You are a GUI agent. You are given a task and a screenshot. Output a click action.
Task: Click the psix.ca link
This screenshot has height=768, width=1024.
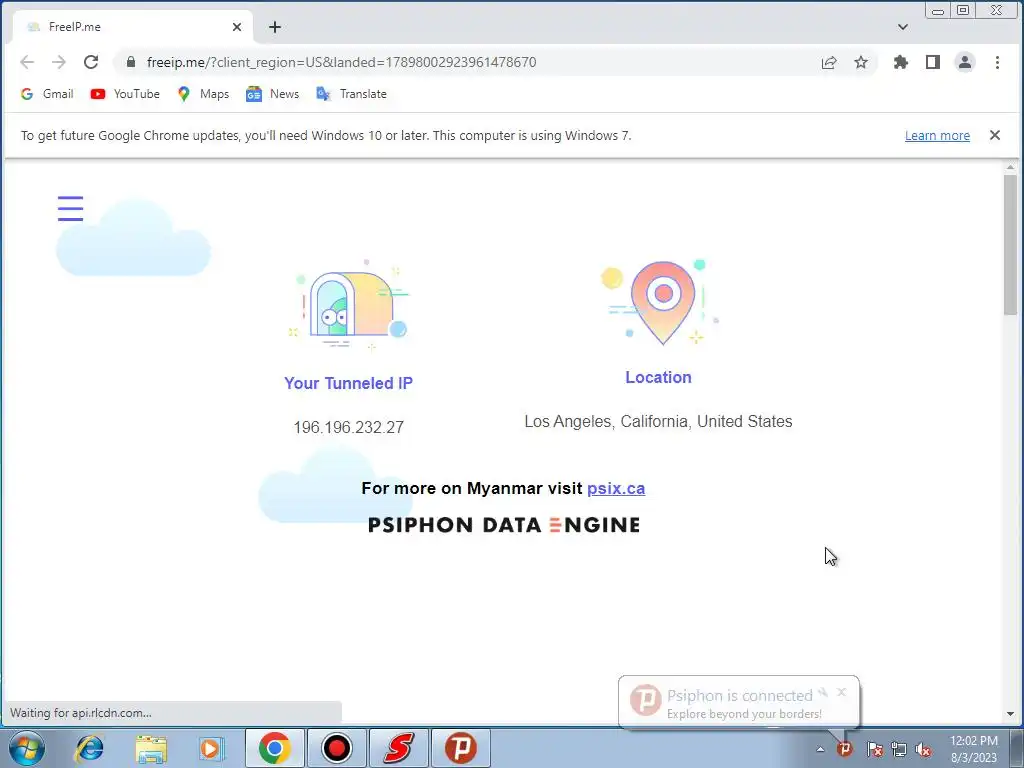616,488
